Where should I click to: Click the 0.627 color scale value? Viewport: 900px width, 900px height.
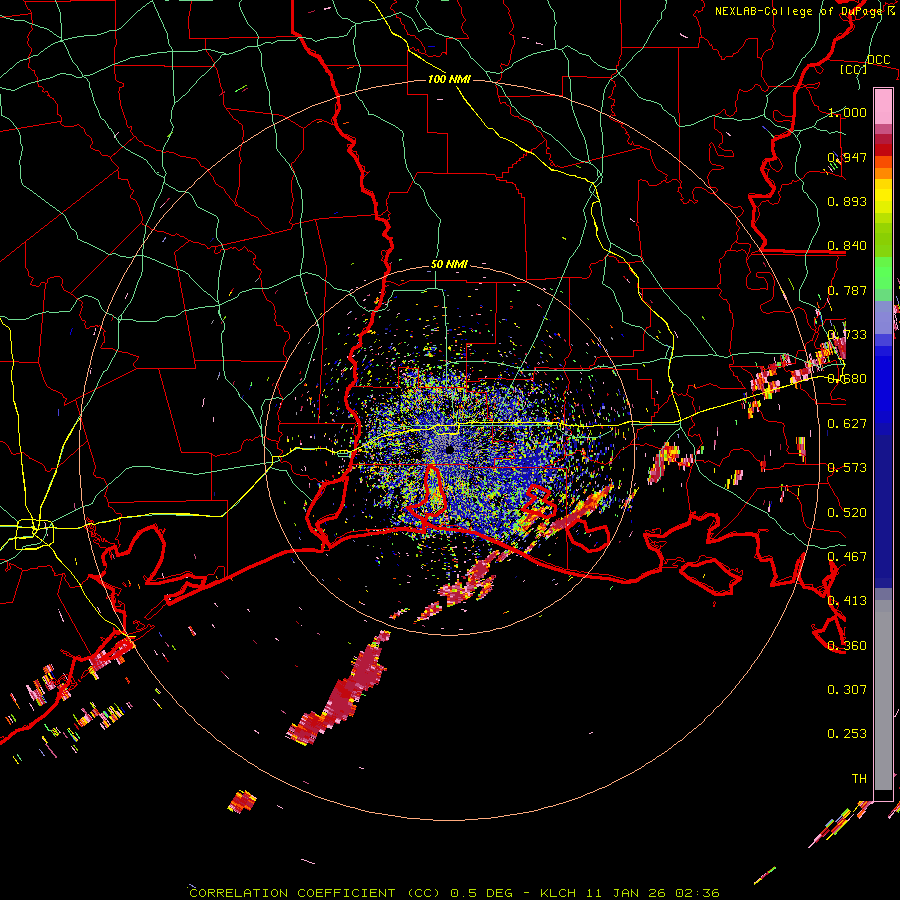(847, 424)
